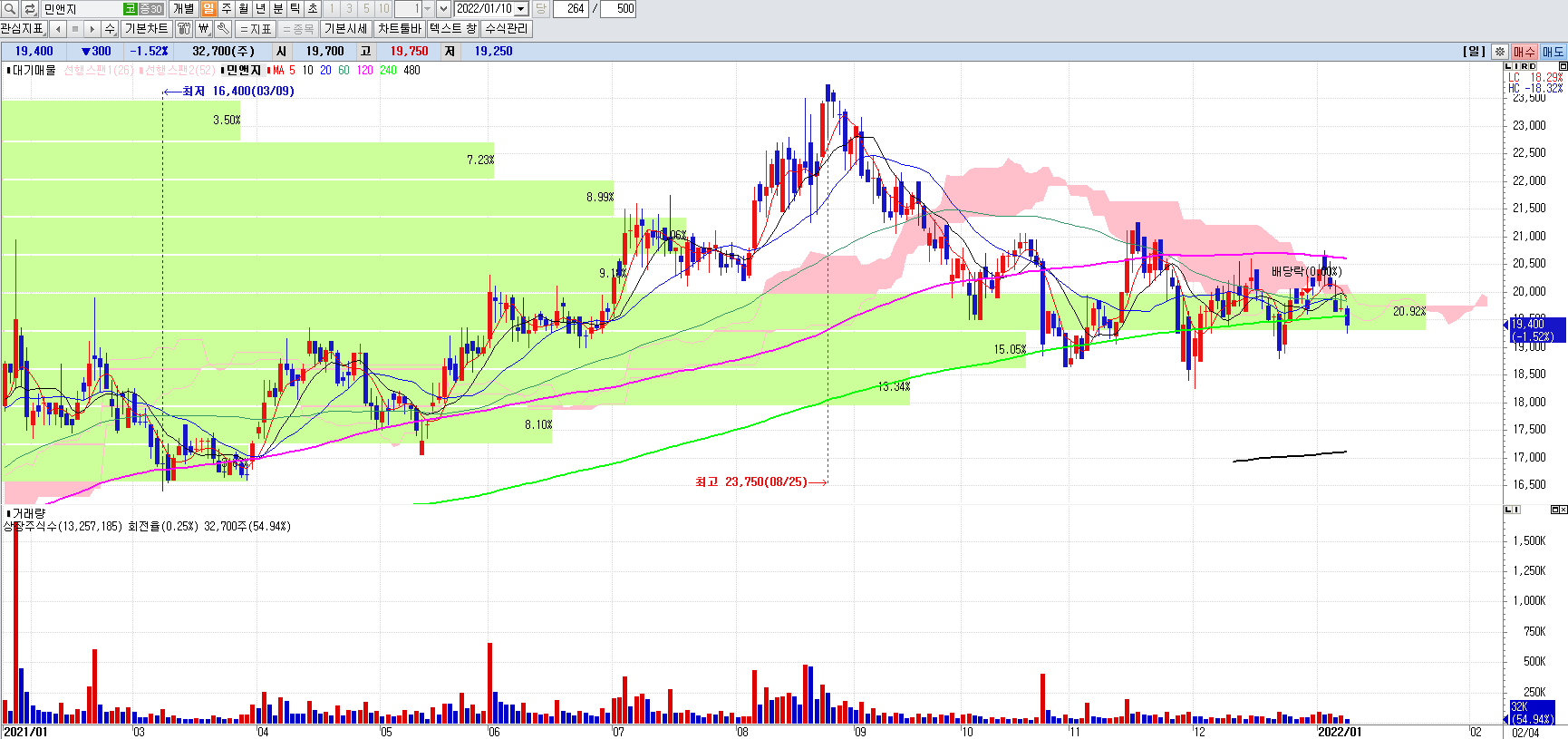Open the =지표 indicator menu

(x=256, y=29)
